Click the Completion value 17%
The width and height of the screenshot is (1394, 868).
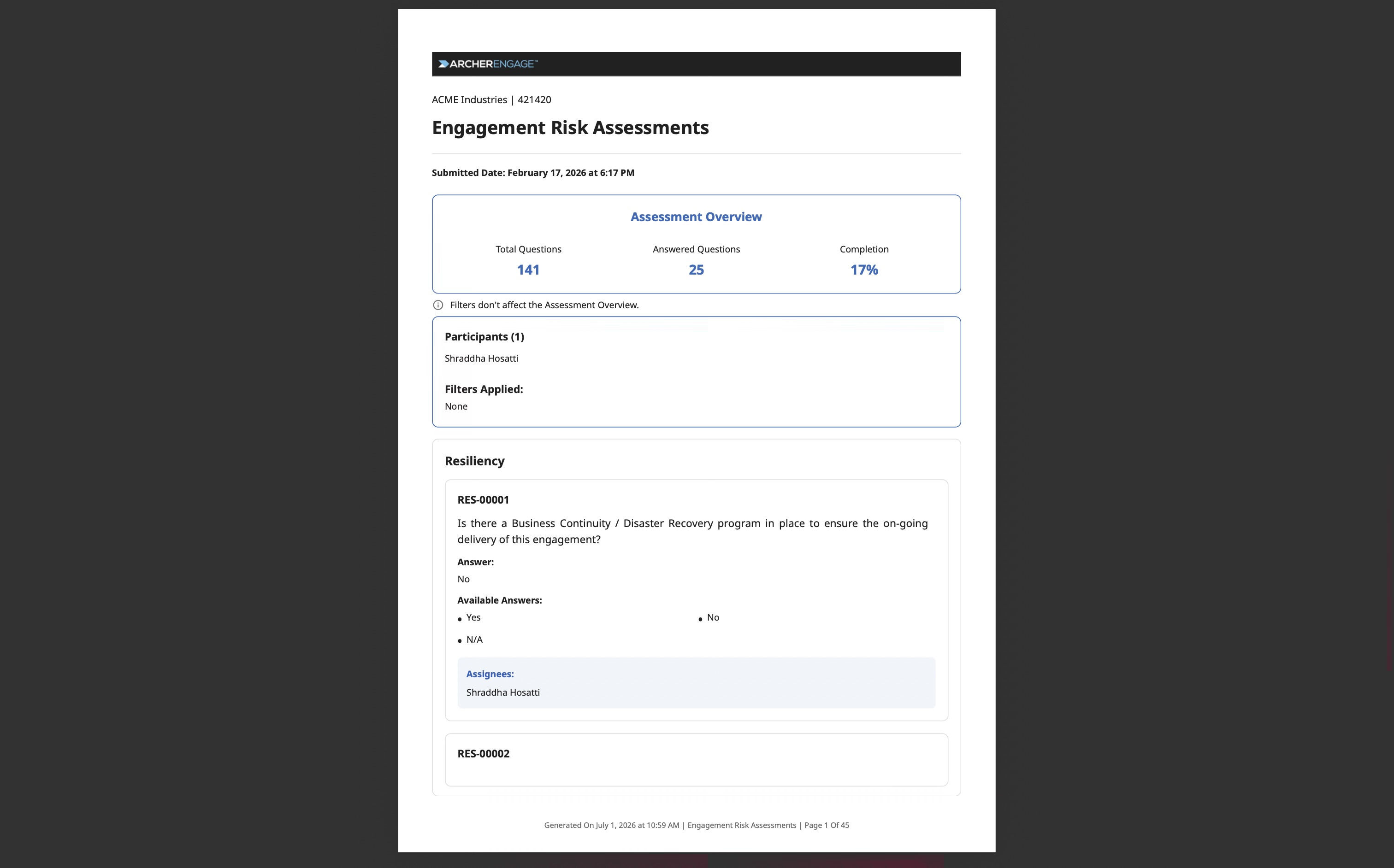pyautogui.click(x=864, y=270)
